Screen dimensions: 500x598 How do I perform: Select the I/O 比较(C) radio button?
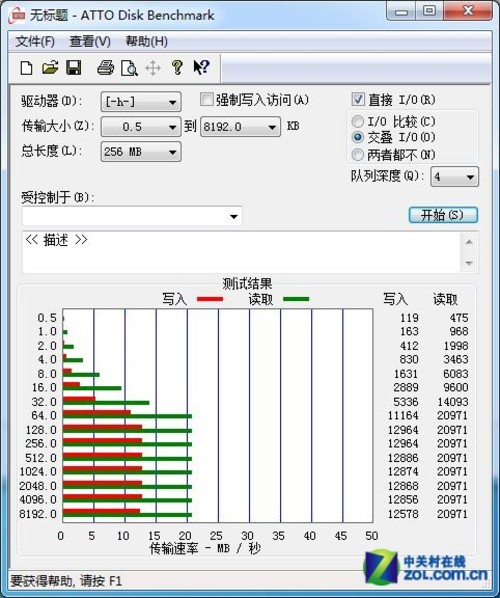357,122
